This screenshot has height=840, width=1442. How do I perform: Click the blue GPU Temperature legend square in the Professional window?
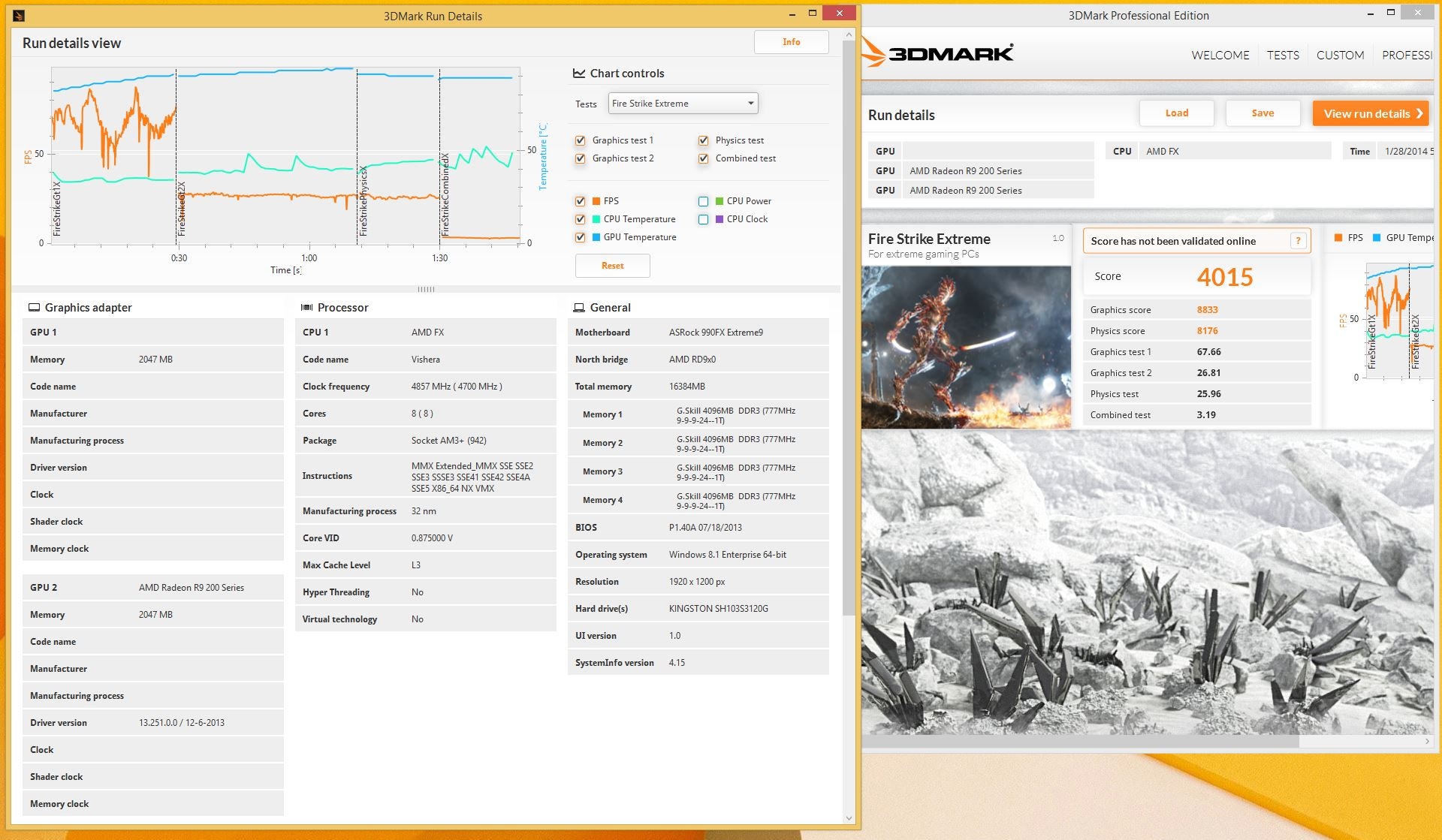click(x=1377, y=237)
